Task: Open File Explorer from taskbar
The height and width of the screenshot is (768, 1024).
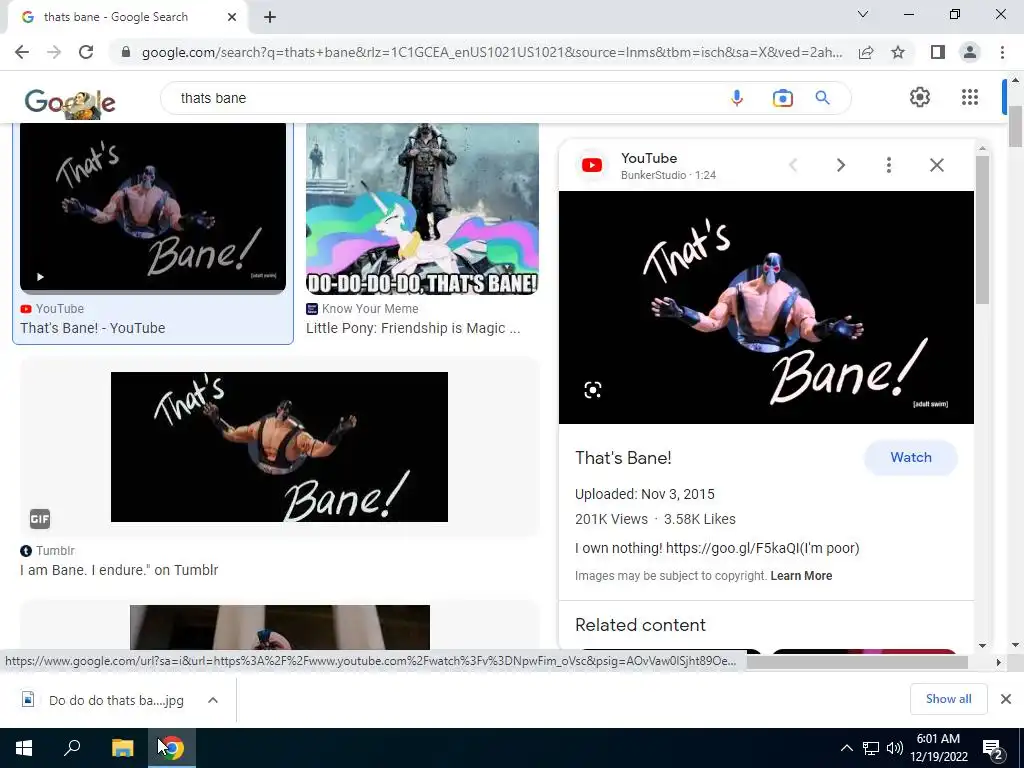Action: (x=122, y=748)
